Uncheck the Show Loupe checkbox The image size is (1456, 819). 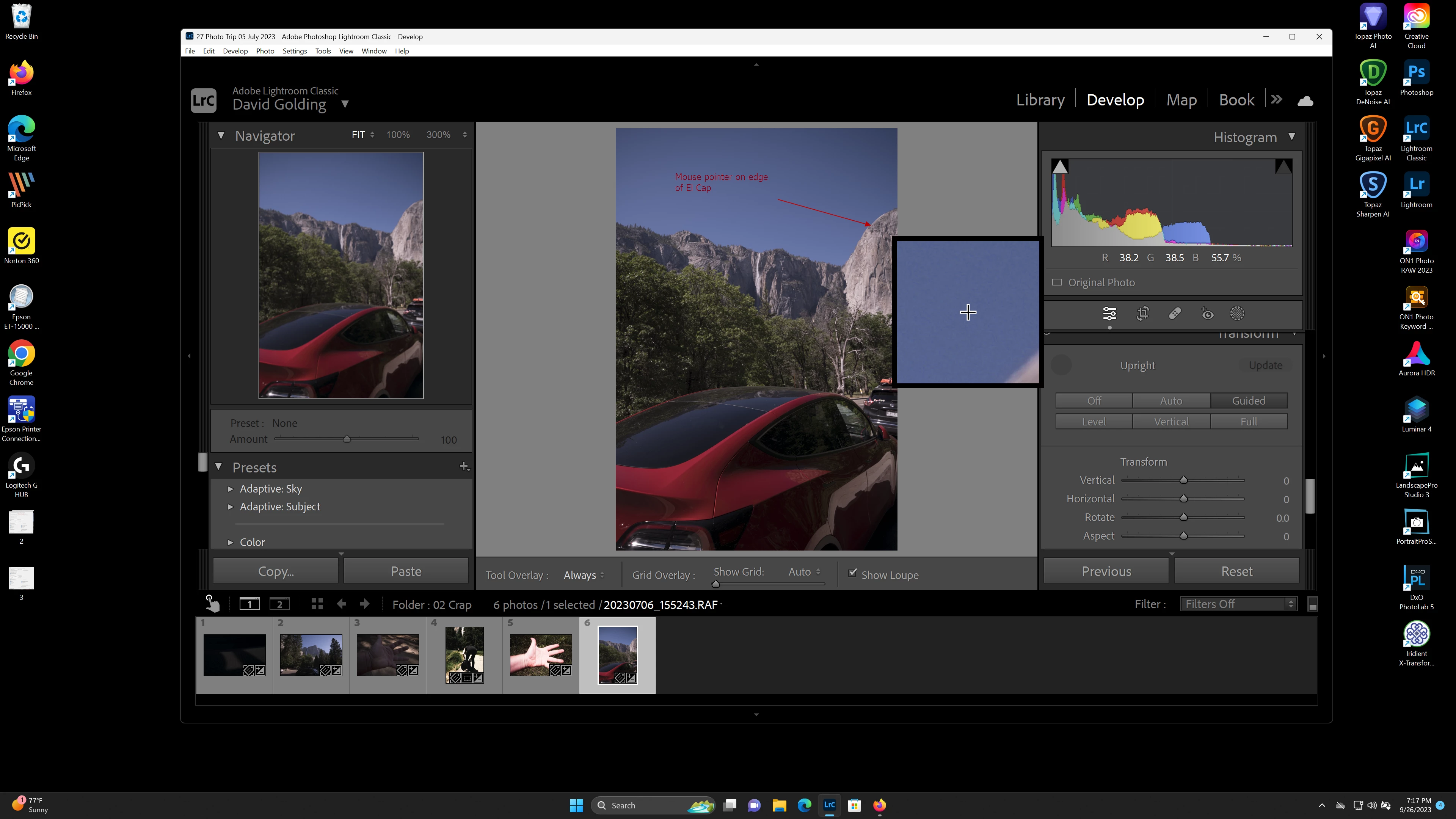(852, 573)
